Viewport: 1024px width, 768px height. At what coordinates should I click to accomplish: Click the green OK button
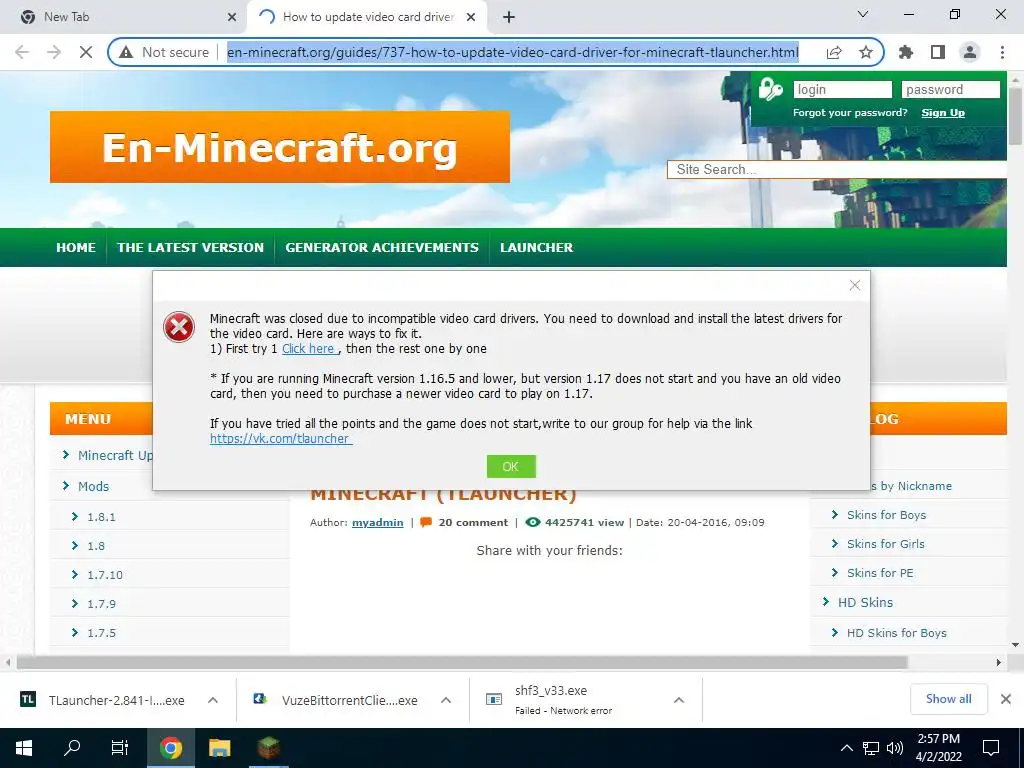511,466
